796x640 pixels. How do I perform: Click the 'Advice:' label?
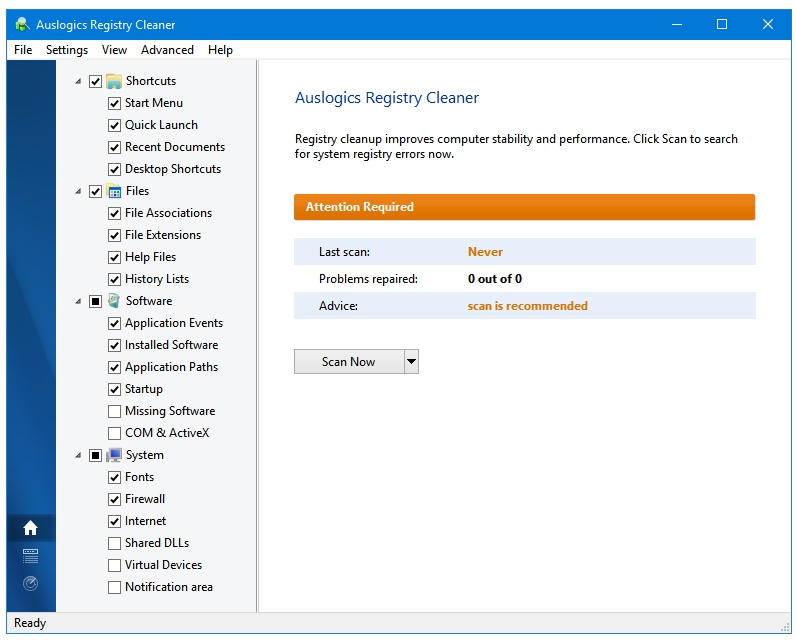[338, 306]
